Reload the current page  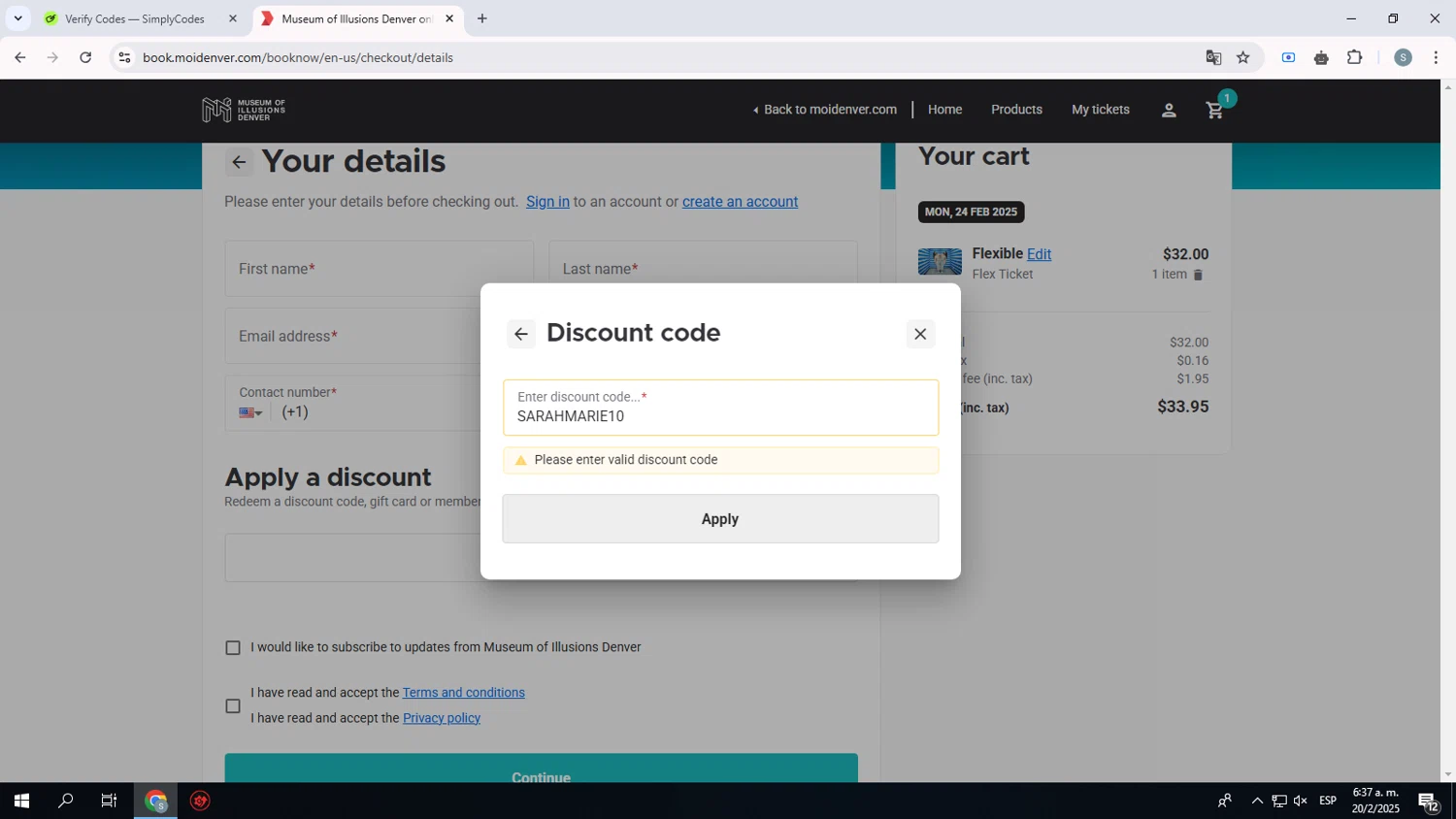pos(85,57)
